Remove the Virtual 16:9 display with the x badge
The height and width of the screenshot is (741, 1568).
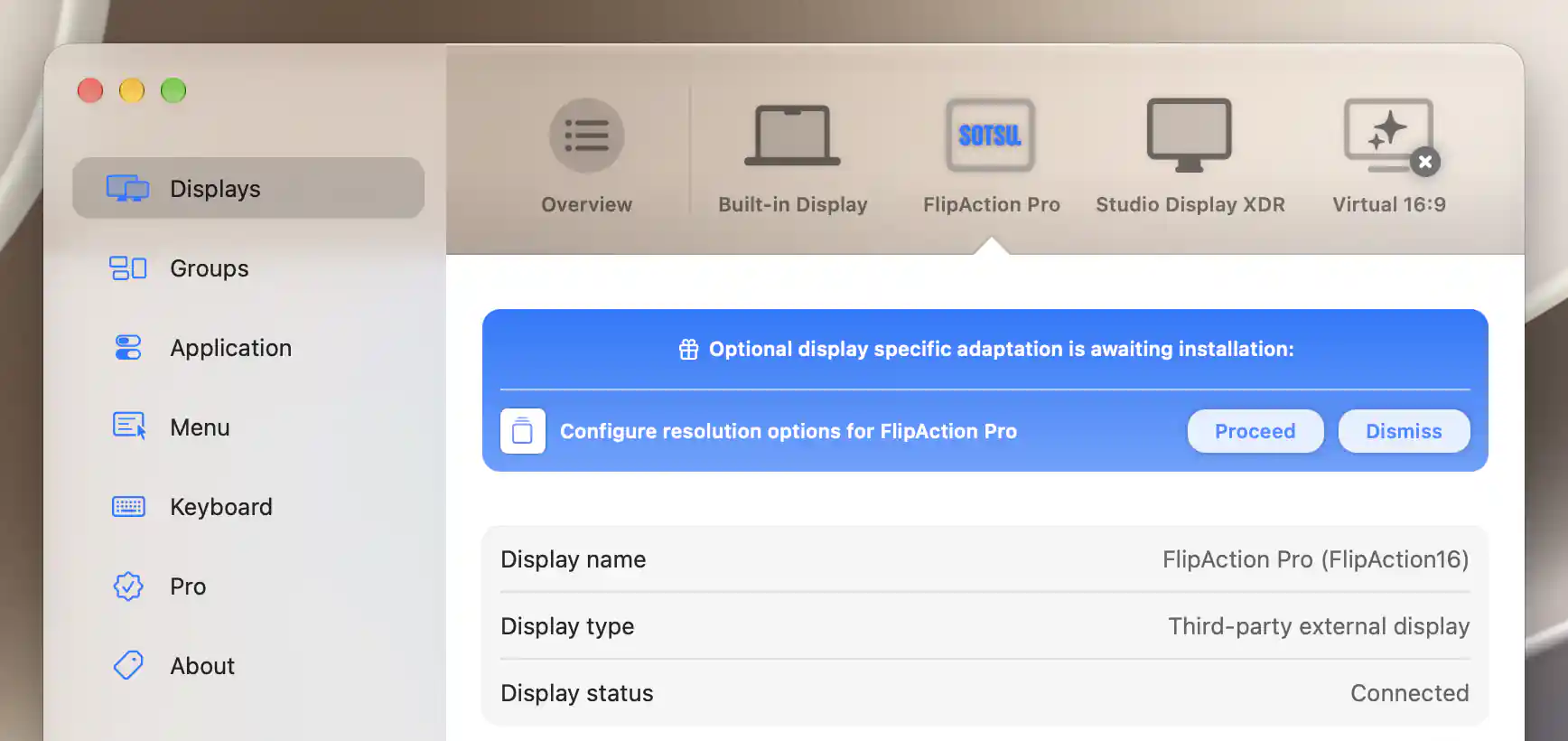coord(1425,162)
